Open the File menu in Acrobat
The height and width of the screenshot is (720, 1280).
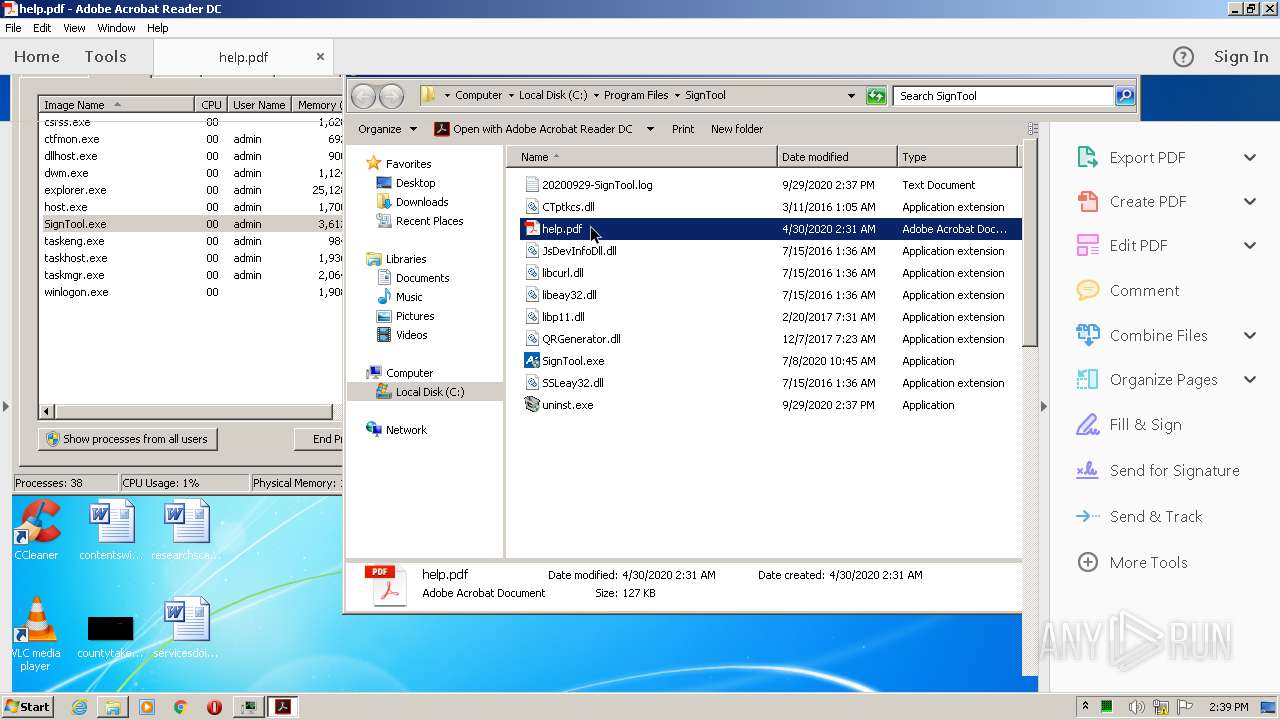(13, 28)
